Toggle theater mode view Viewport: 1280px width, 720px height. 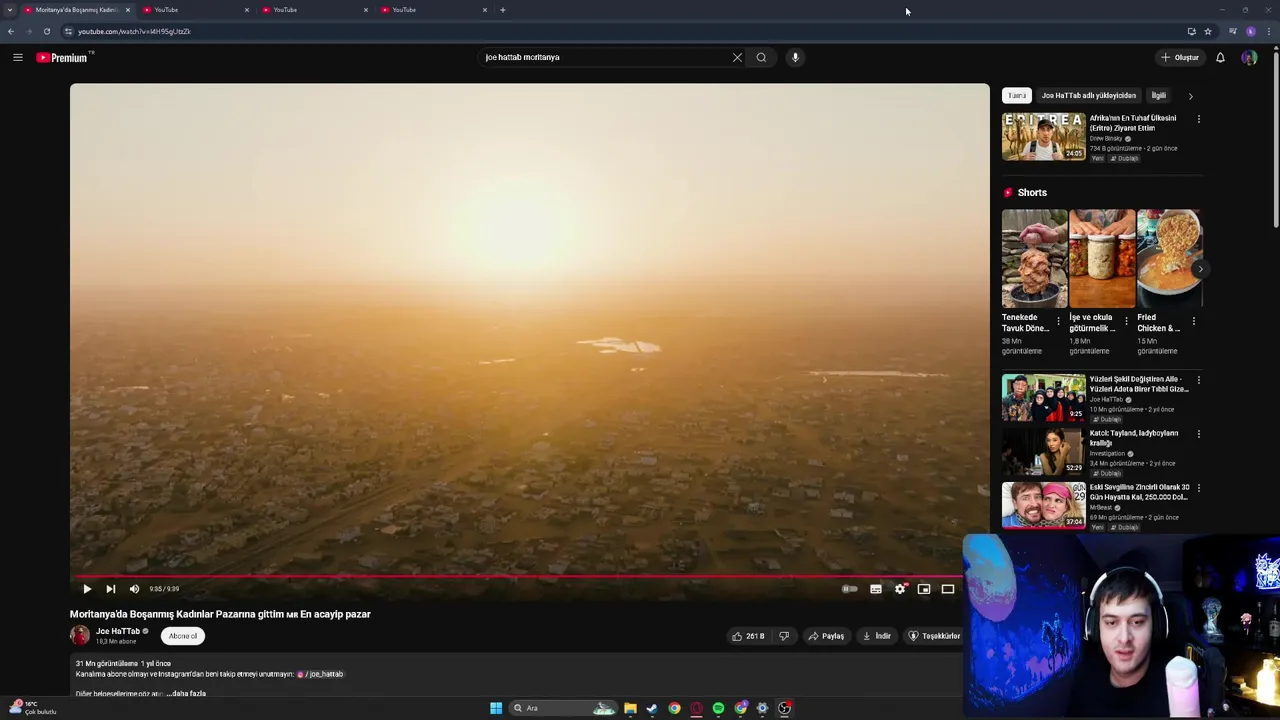tap(948, 589)
